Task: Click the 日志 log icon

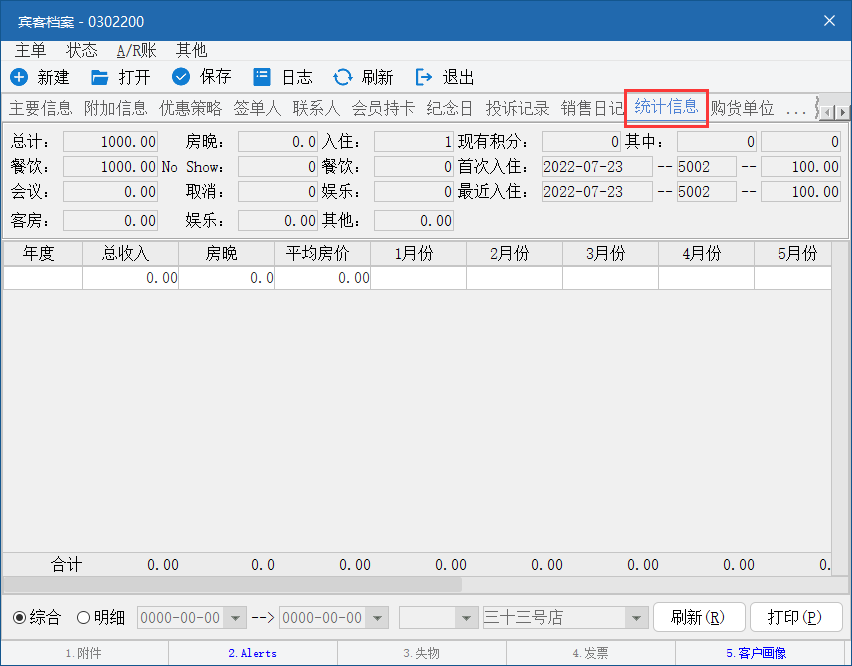Action: 262,77
